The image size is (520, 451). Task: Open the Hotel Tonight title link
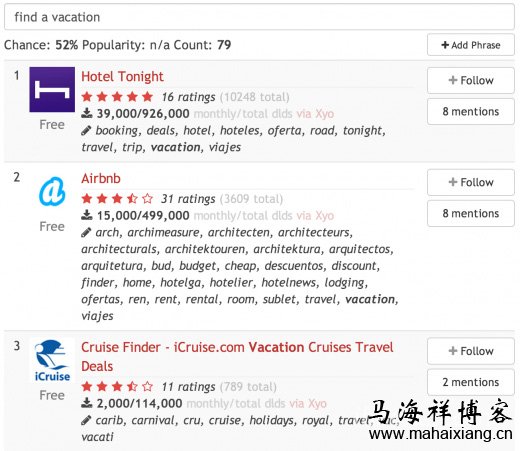[x=122, y=77]
